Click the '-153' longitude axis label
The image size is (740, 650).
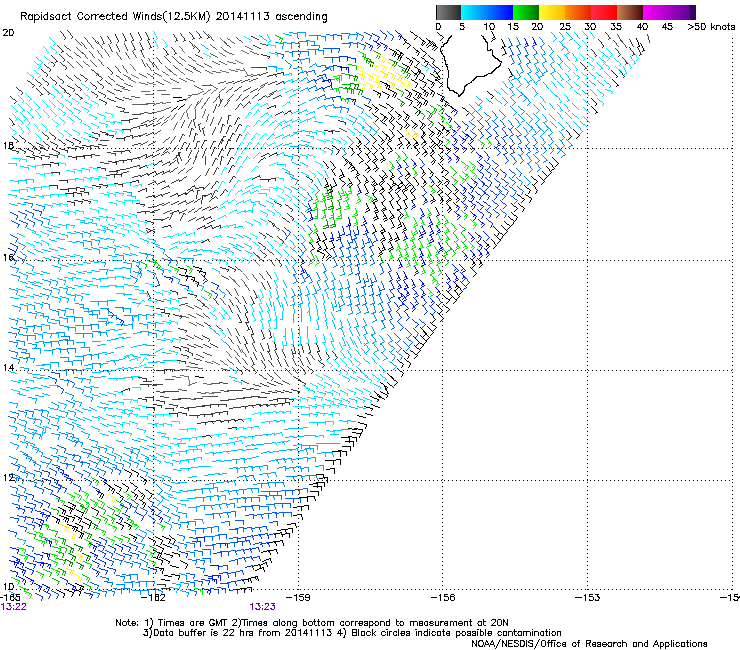click(x=588, y=598)
